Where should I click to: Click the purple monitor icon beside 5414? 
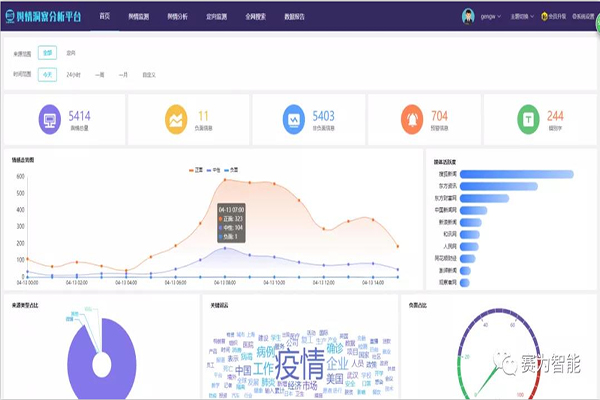click(46, 120)
